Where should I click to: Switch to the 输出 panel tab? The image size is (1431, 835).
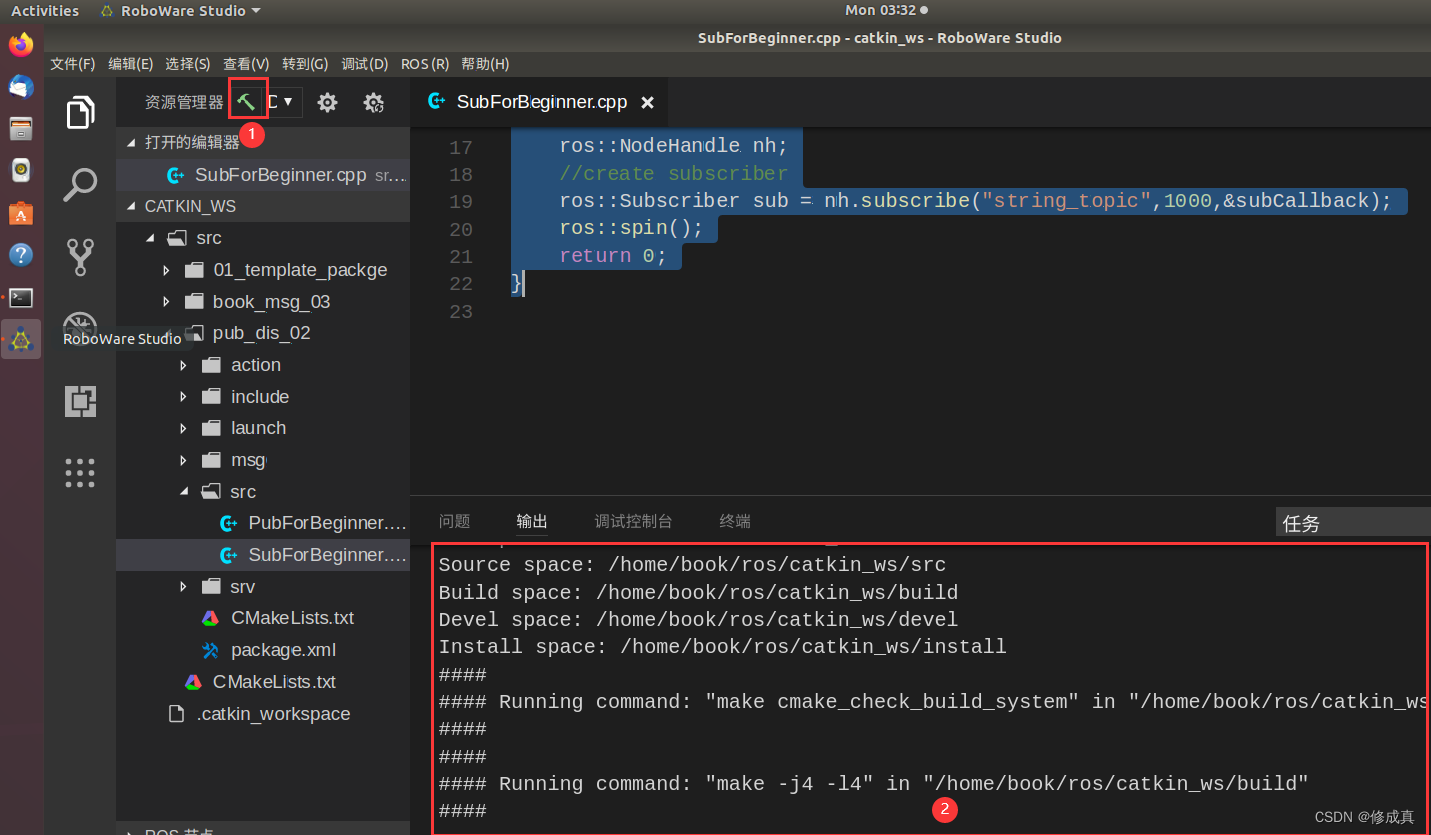[532, 521]
